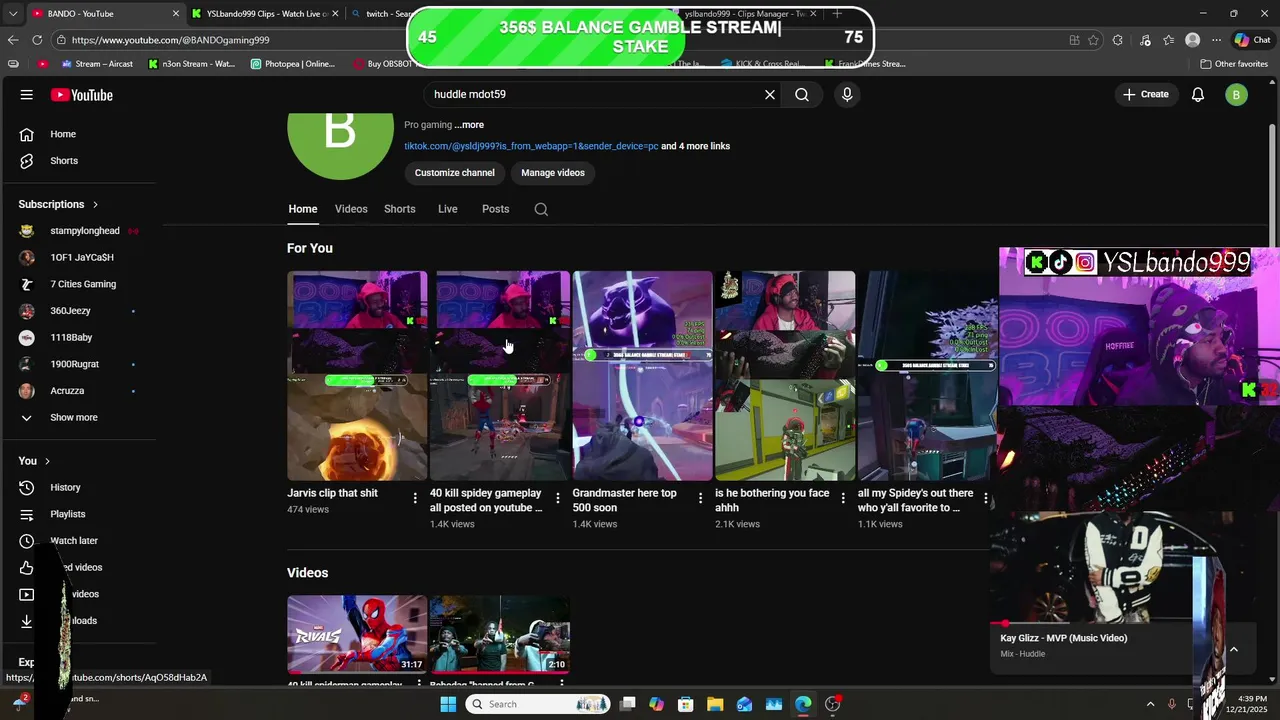Open the Windows Start menu
The width and height of the screenshot is (1280, 720).
click(448, 704)
